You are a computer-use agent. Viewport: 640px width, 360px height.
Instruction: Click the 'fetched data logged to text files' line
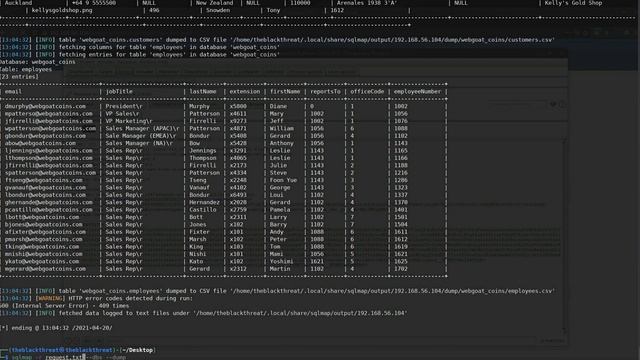(x=204, y=313)
